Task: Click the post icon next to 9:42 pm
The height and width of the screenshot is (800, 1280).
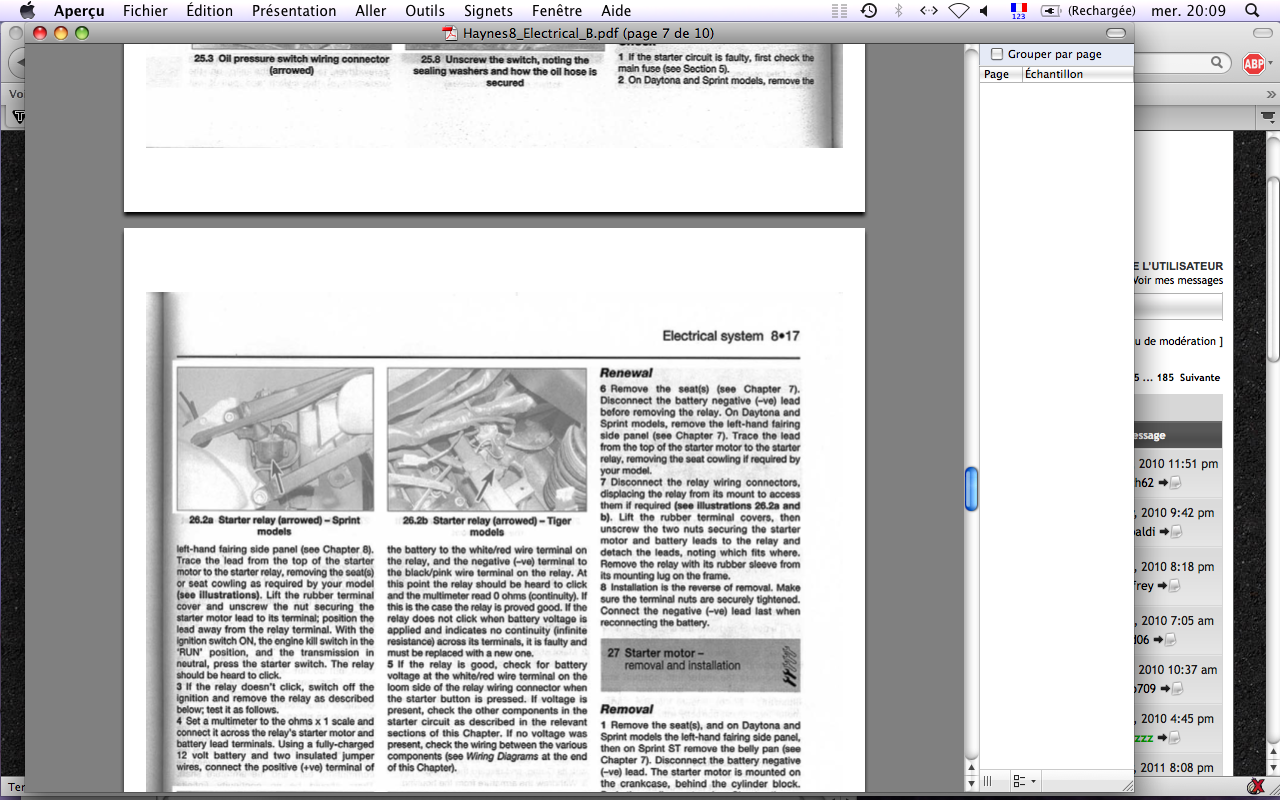Action: [x=1176, y=533]
